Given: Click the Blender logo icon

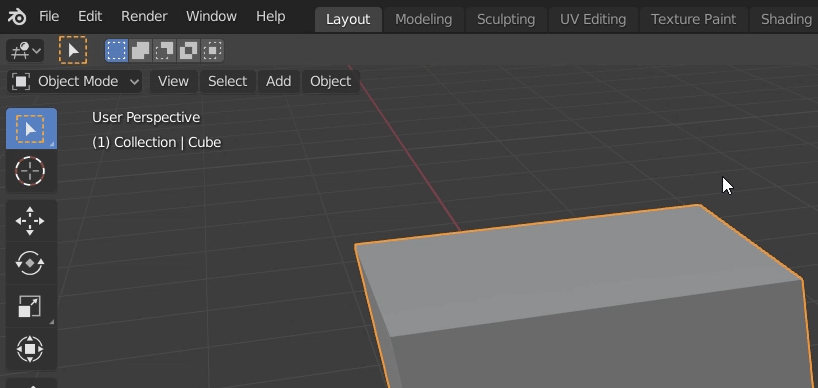Looking at the screenshot, I should pos(17,17).
